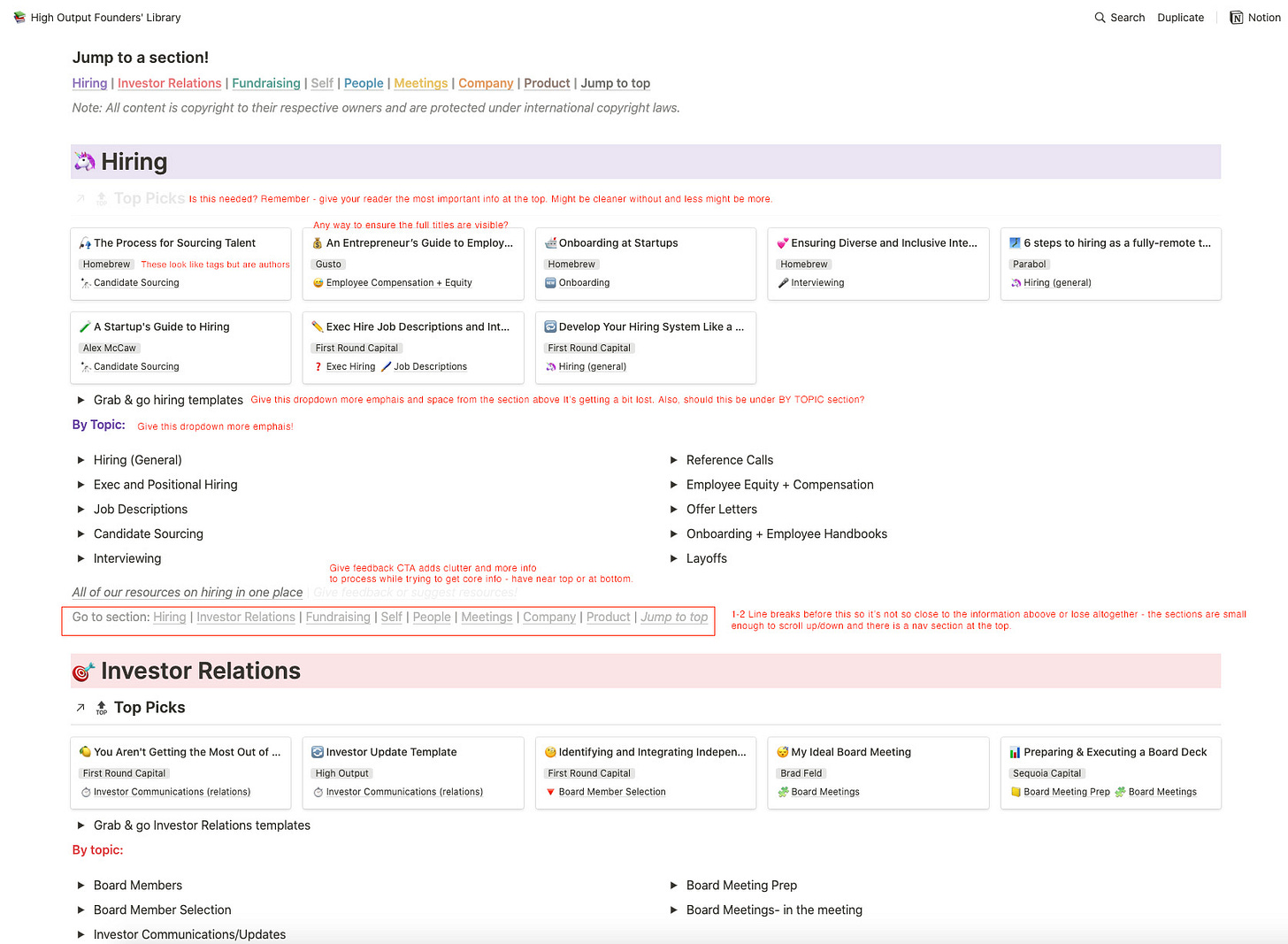Jump to Product in top navigation
This screenshot has height=944, width=1288.
[x=547, y=83]
